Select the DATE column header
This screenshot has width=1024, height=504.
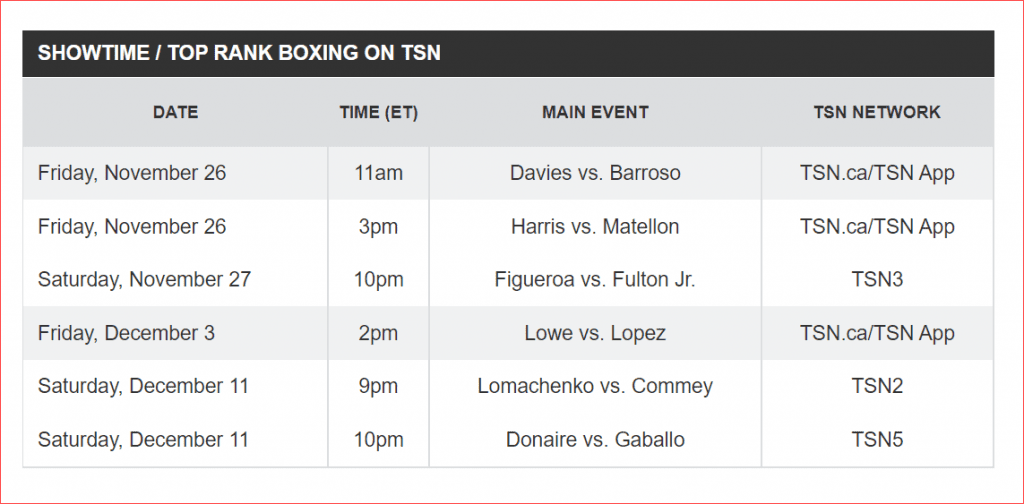coord(176,112)
